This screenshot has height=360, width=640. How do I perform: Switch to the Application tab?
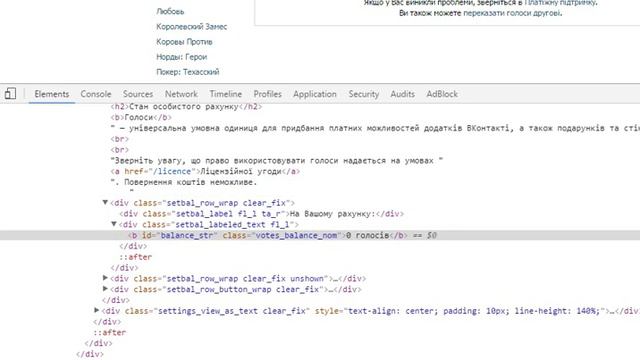(x=315, y=94)
